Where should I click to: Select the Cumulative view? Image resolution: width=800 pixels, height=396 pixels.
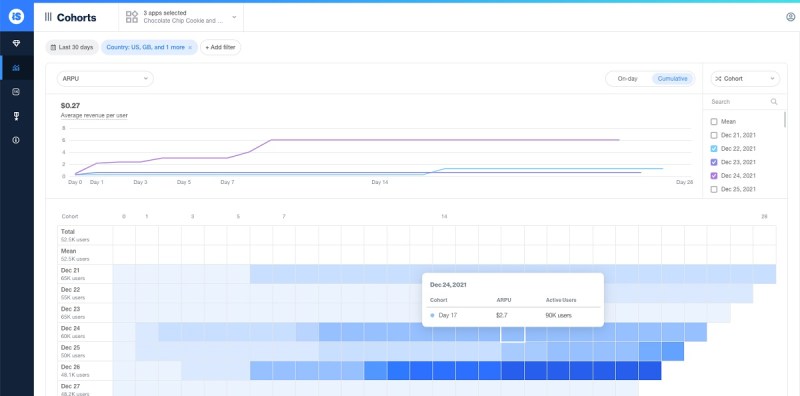pyautogui.click(x=672, y=79)
